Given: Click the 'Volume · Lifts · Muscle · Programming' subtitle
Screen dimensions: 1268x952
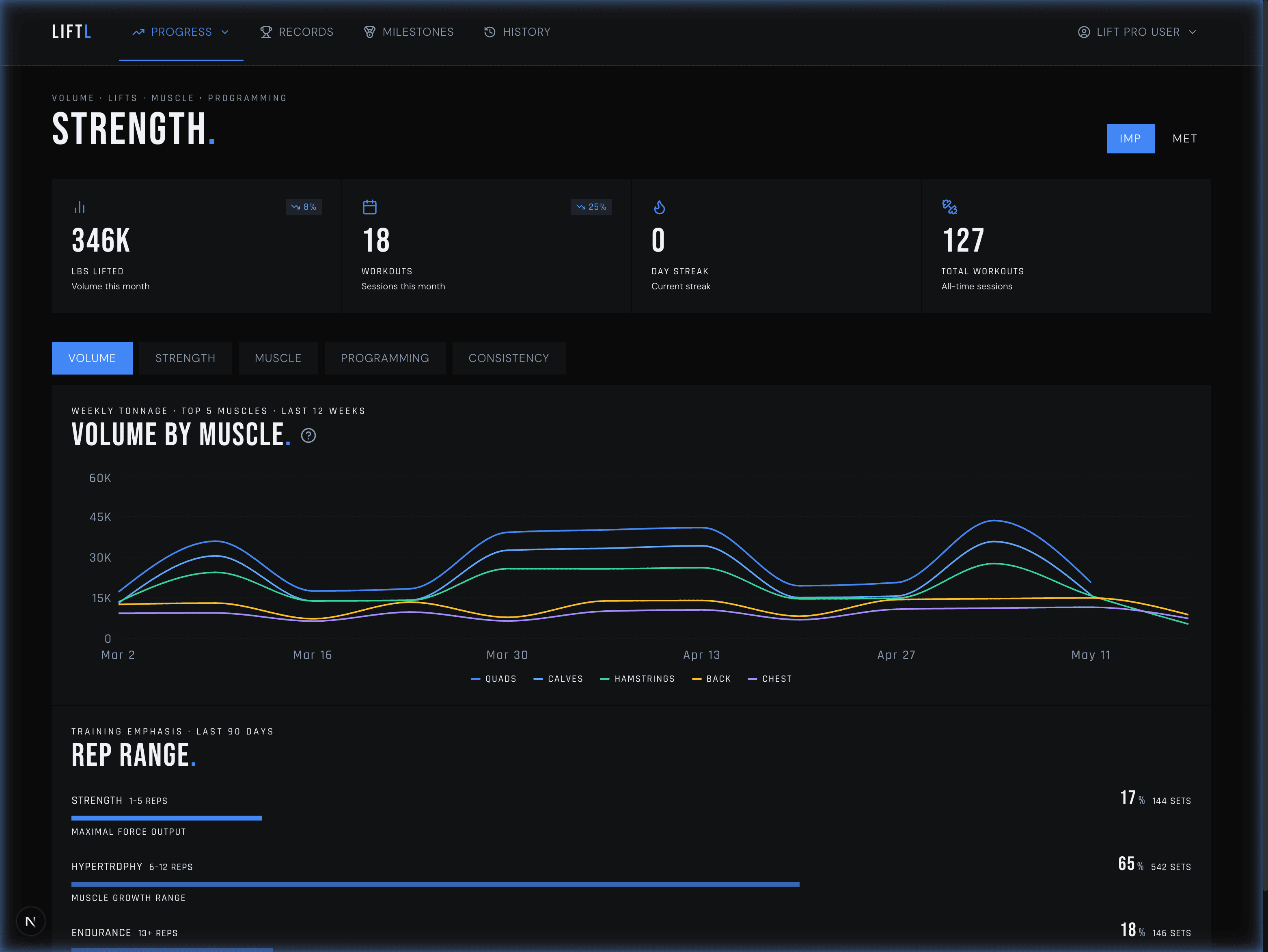Looking at the screenshot, I should click(169, 98).
